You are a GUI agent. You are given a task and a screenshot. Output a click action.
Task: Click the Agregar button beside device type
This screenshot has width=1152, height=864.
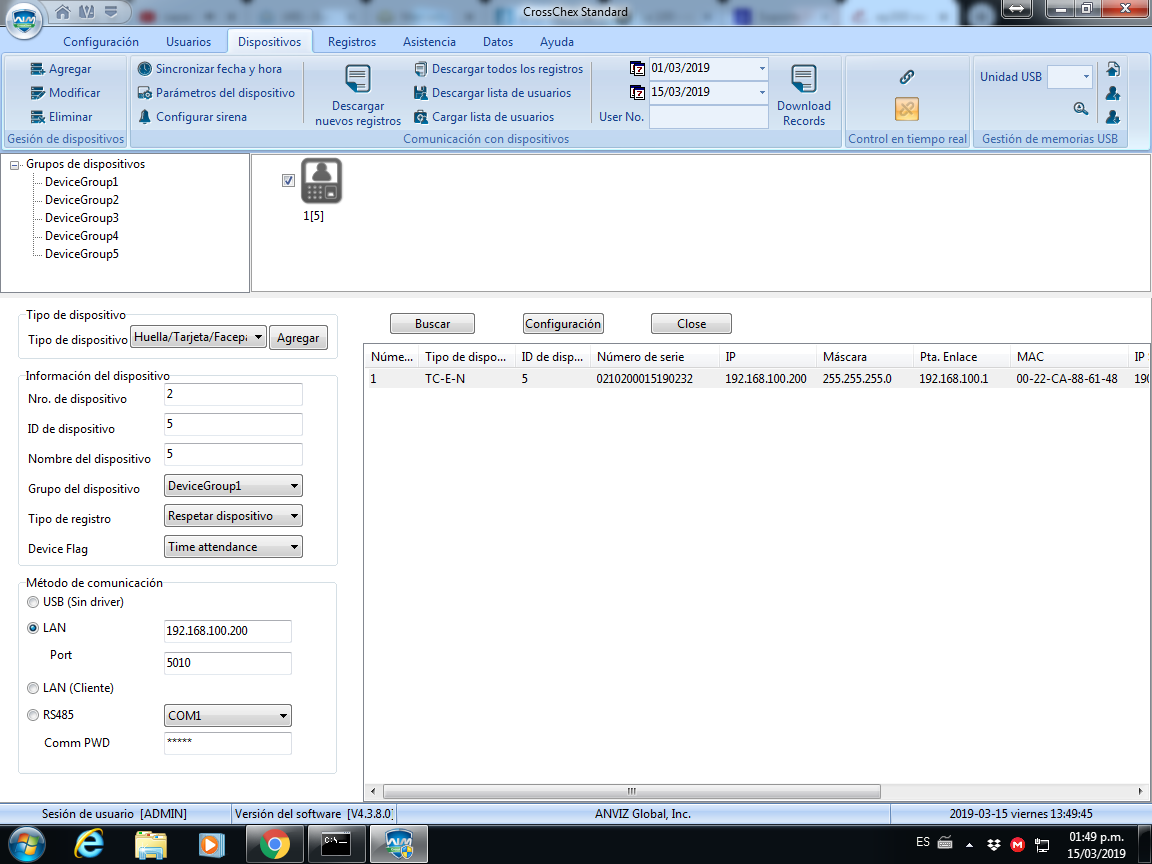click(x=298, y=338)
